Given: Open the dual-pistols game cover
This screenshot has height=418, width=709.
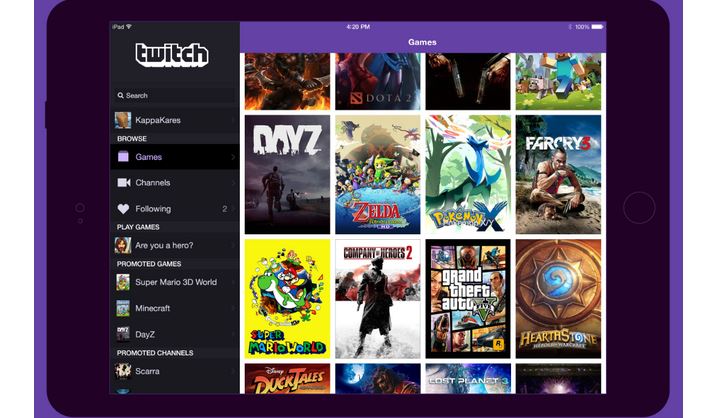Looking at the screenshot, I should tap(468, 81).
